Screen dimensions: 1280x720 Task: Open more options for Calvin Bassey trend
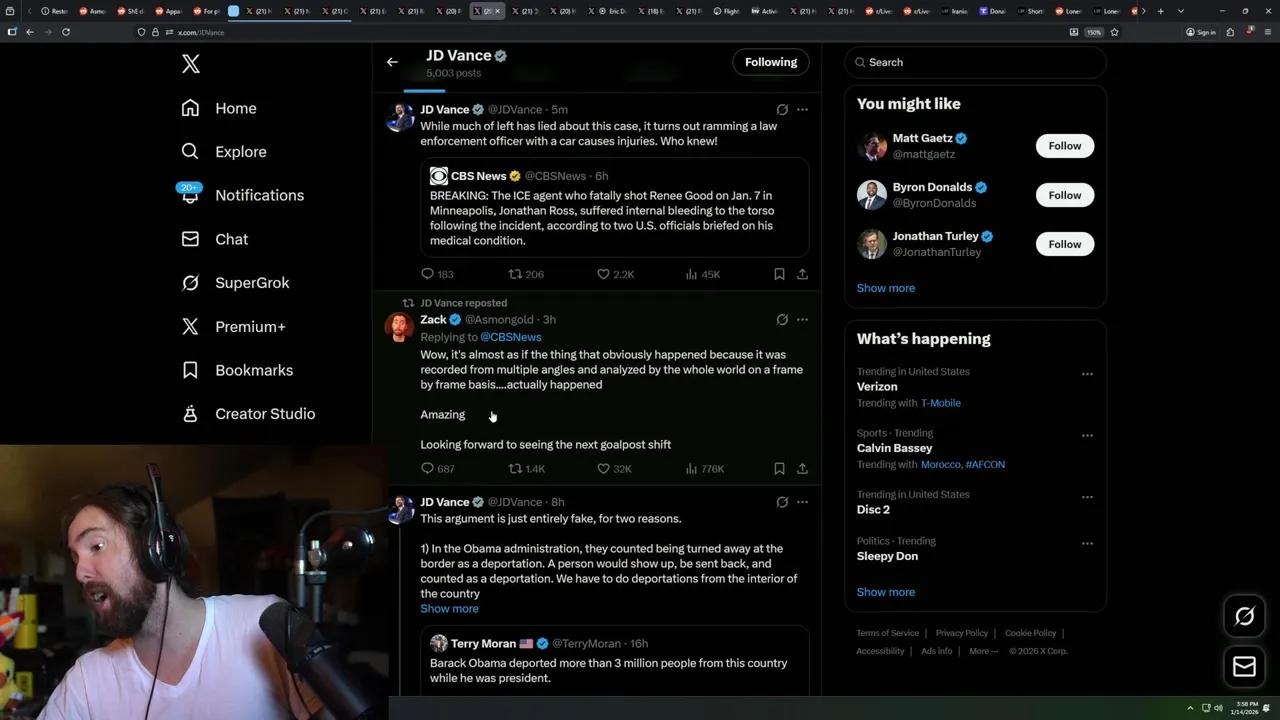[1087, 436]
